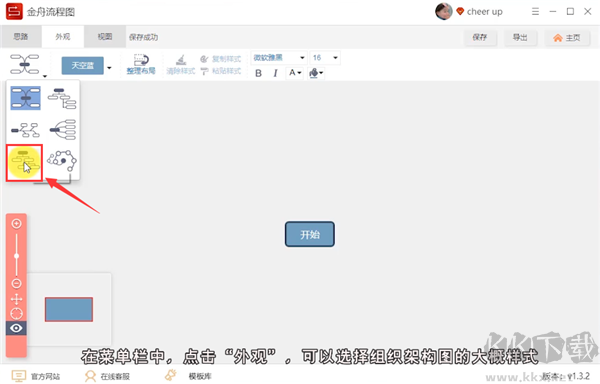This screenshot has height=384, width=600.
Task: Click the zoom out minus icon
Action: point(16,283)
